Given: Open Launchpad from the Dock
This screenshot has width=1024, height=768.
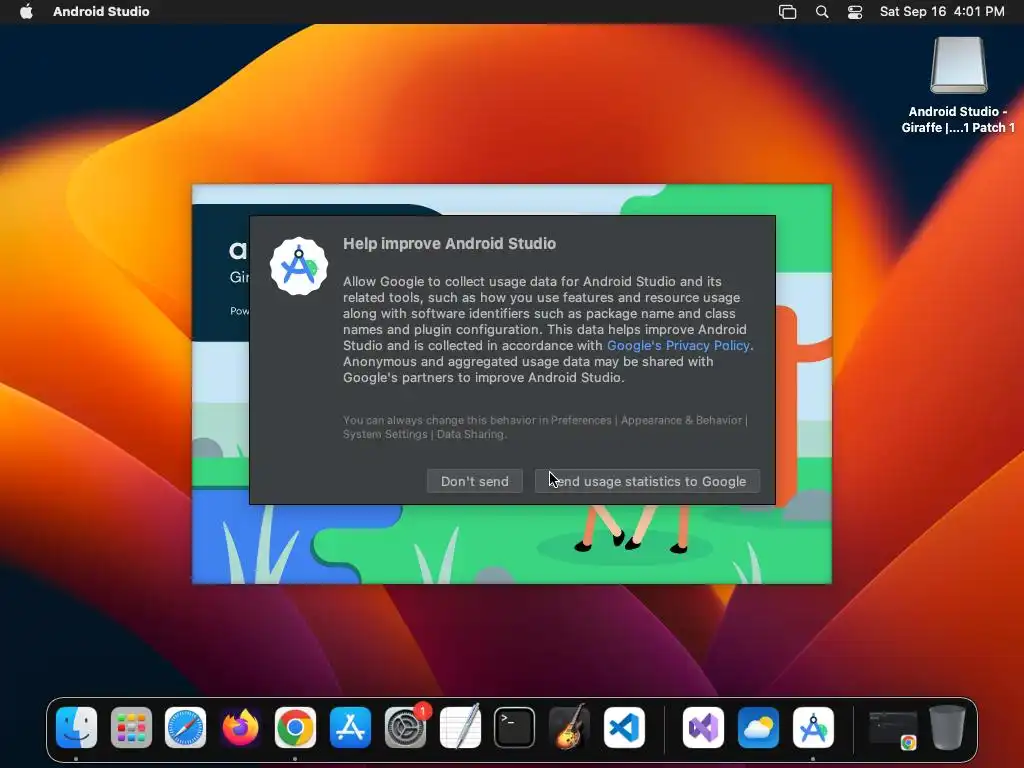Looking at the screenshot, I should pos(131,728).
